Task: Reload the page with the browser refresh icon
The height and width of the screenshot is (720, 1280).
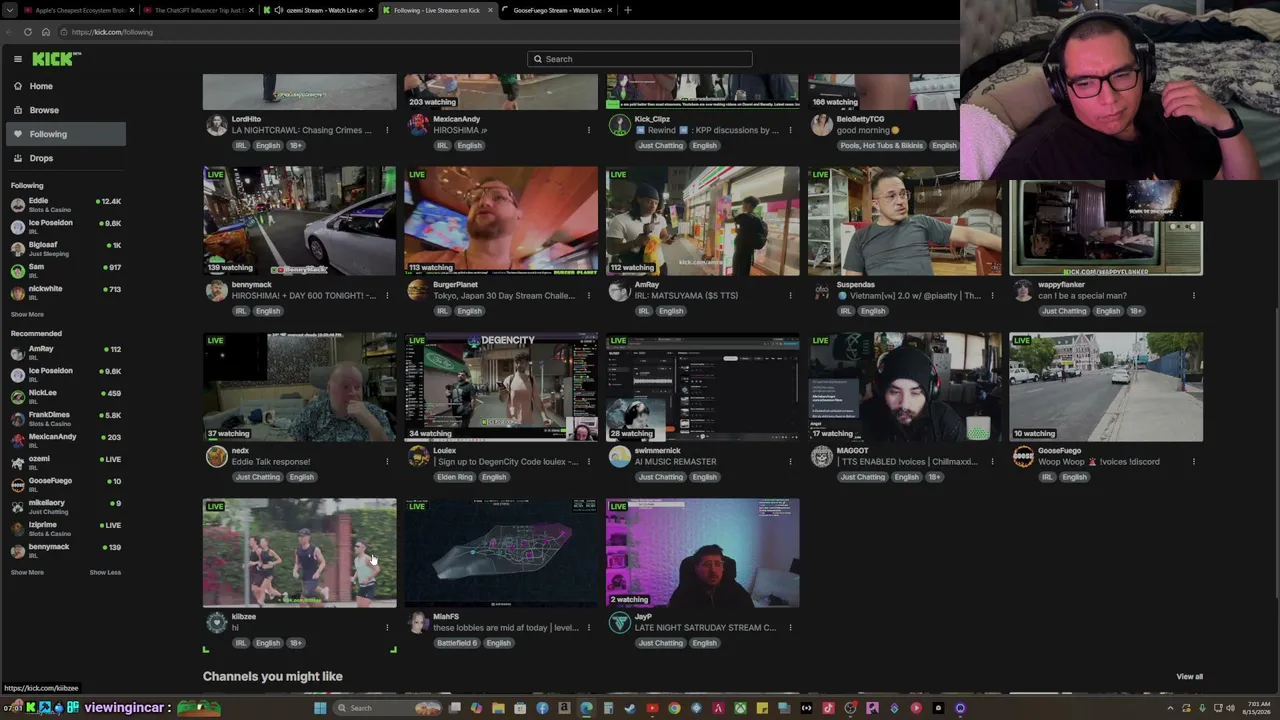Action: click(x=28, y=32)
